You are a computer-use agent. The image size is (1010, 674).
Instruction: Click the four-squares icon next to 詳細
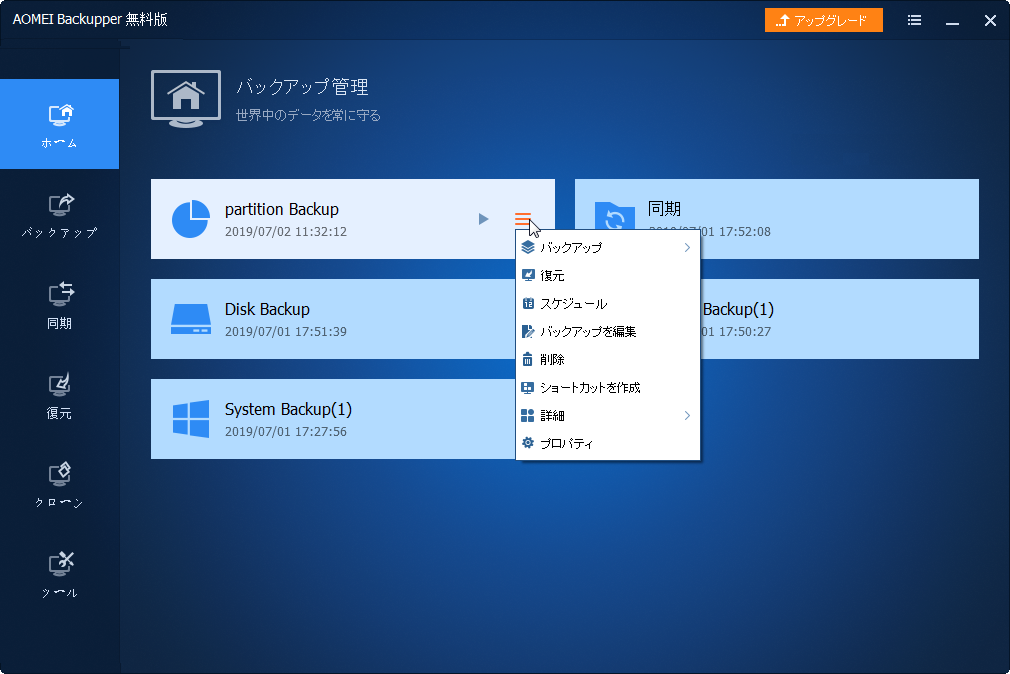(528, 416)
